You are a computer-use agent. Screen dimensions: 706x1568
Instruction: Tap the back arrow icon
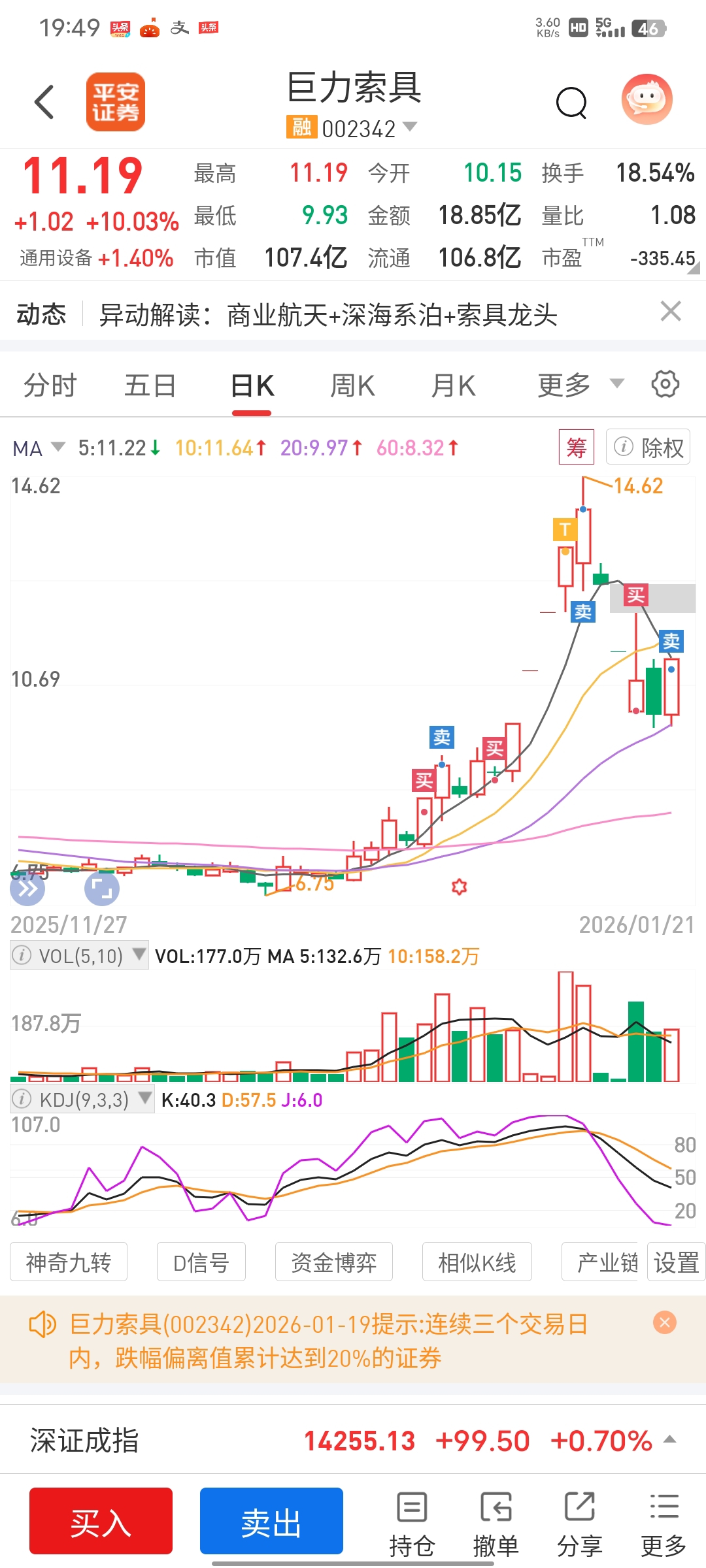point(44,102)
